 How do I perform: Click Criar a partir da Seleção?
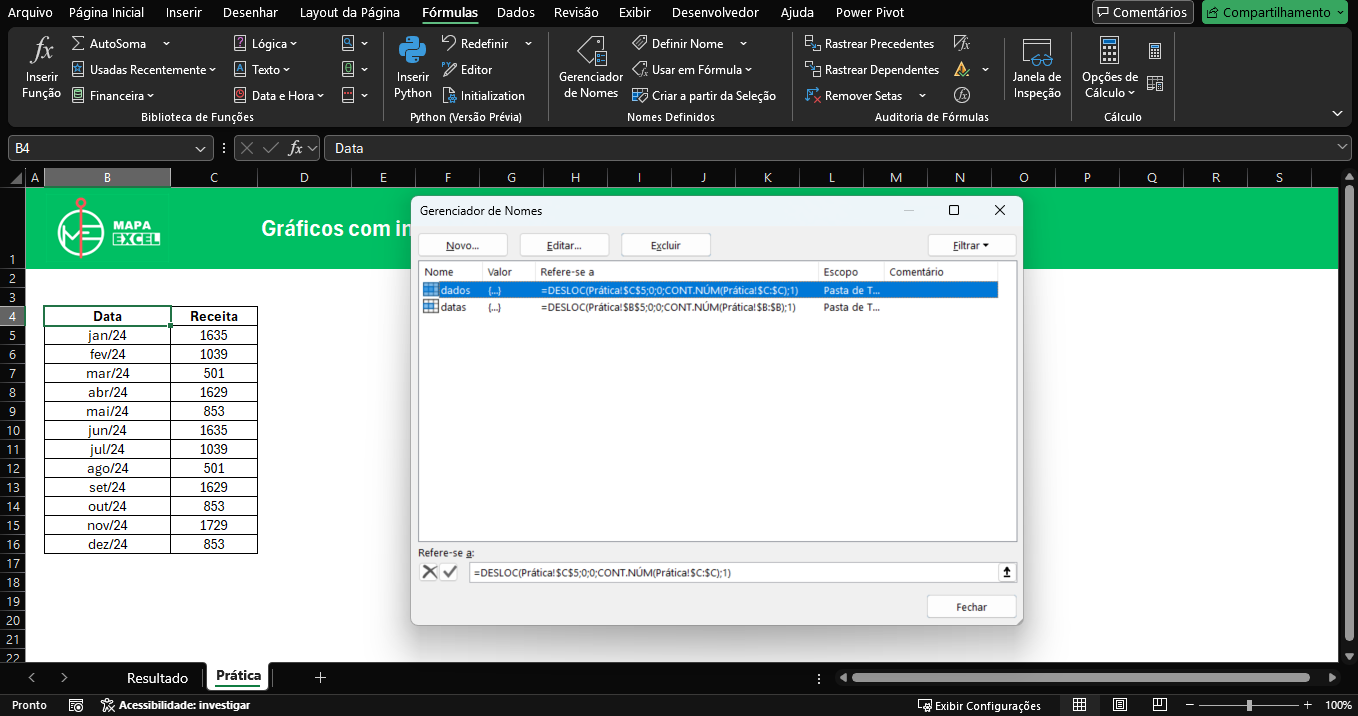pos(704,96)
